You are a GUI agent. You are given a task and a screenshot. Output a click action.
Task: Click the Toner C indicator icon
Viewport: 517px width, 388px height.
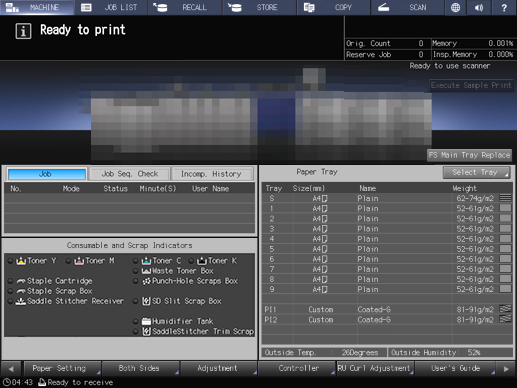pyautogui.click(x=146, y=261)
